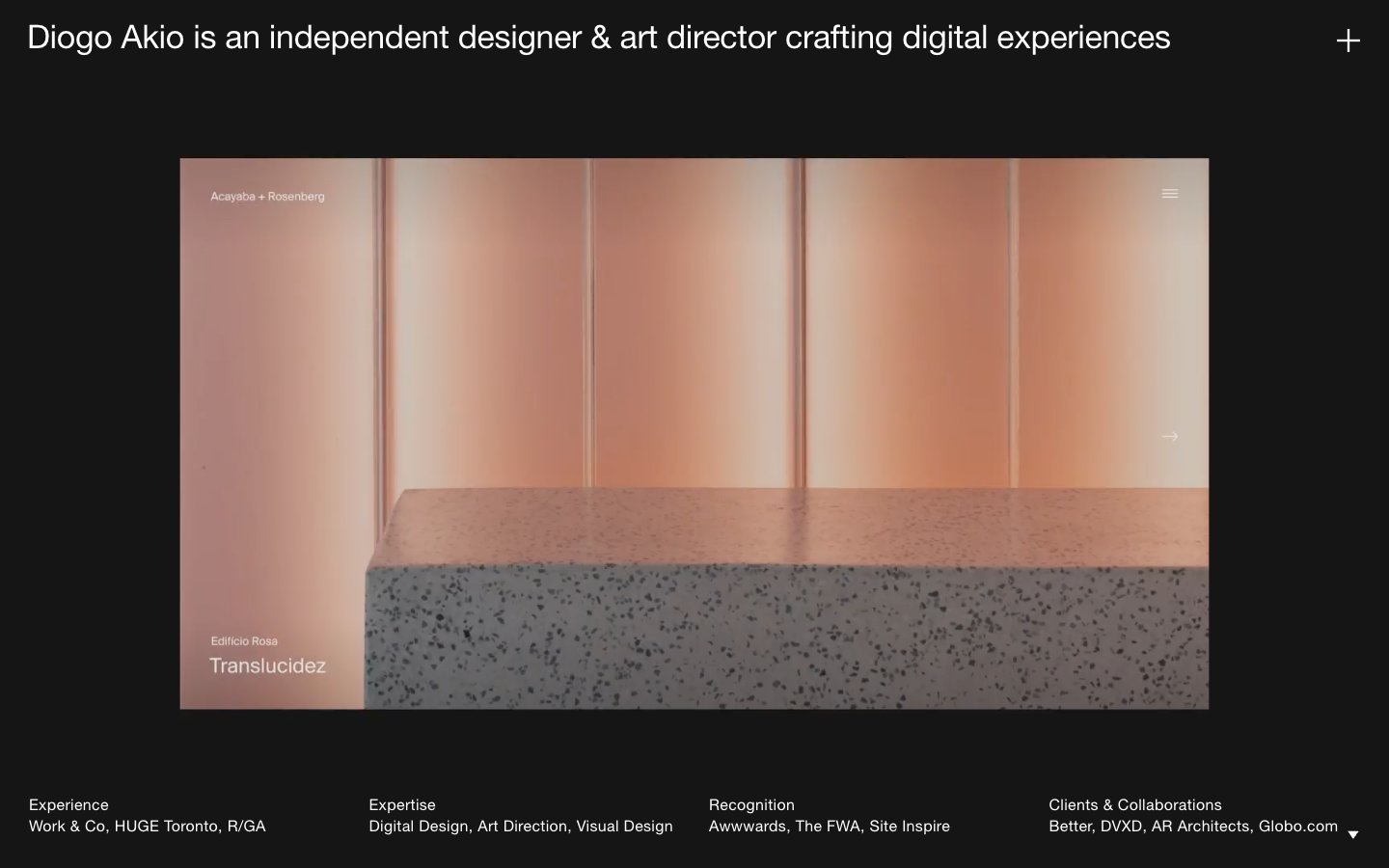Viewport: 1389px width, 868px height.
Task: Click the Translucidez title
Action: pos(267,665)
